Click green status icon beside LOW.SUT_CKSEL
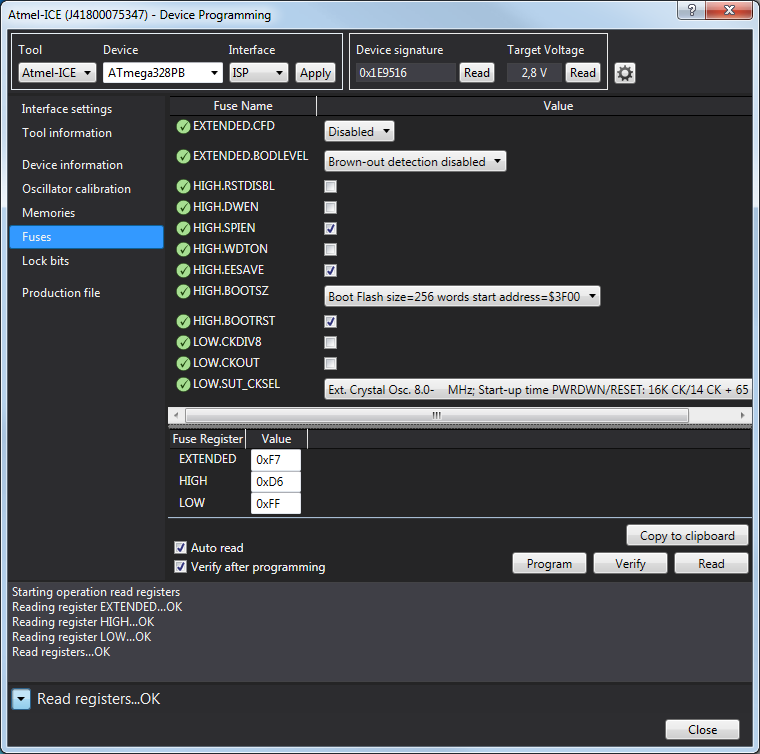 point(183,385)
